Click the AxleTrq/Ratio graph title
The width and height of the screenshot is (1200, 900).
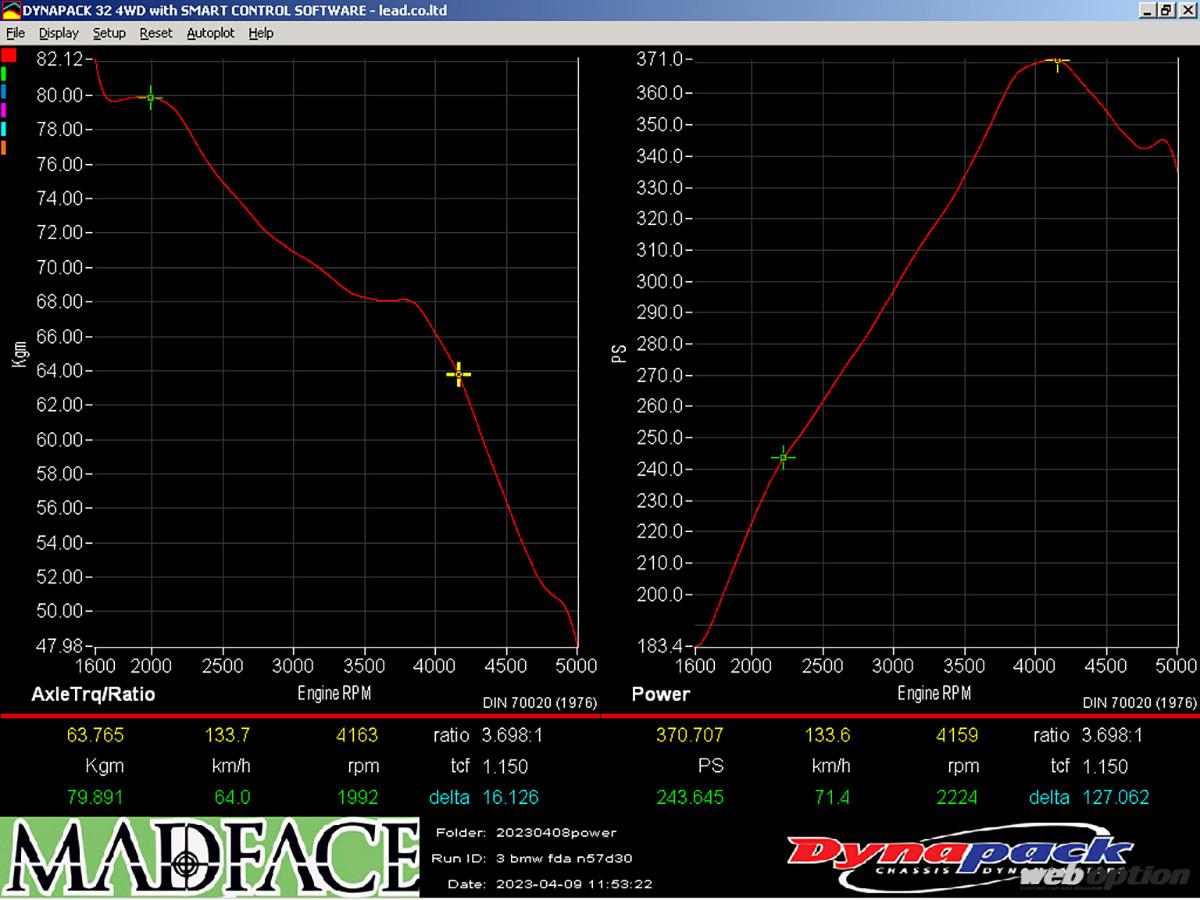point(94,694)
